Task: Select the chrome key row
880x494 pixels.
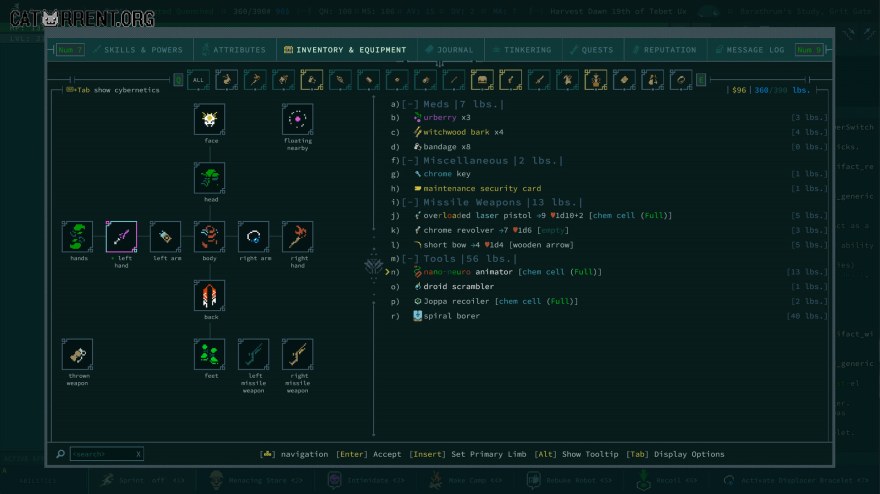Action: [609, 173]
